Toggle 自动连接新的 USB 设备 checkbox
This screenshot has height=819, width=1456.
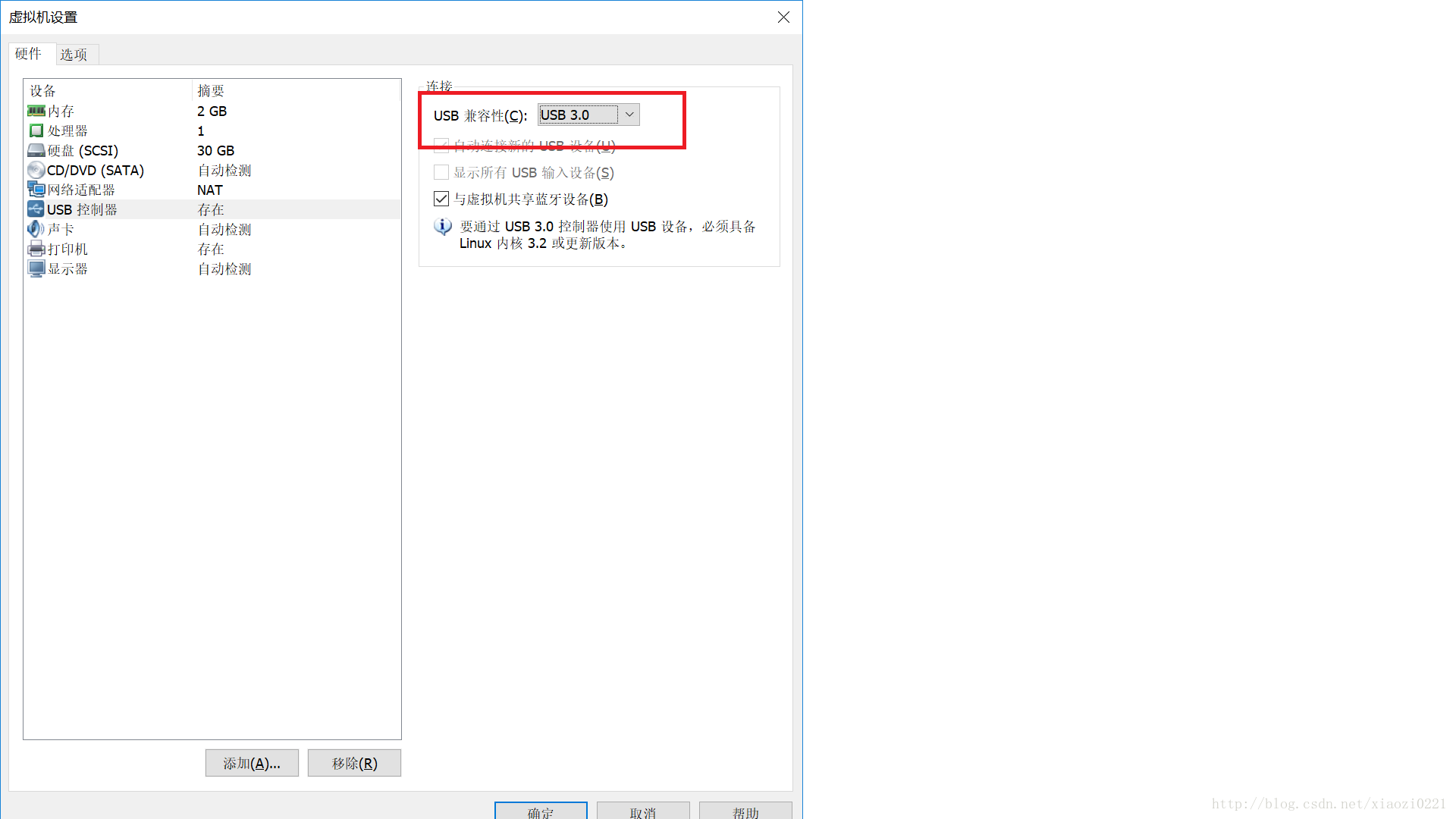(440, 145)
